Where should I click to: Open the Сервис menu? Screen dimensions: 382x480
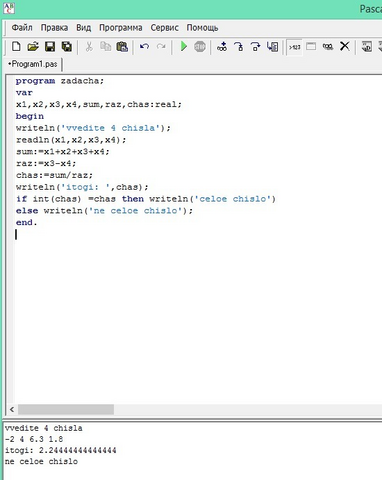164,28
